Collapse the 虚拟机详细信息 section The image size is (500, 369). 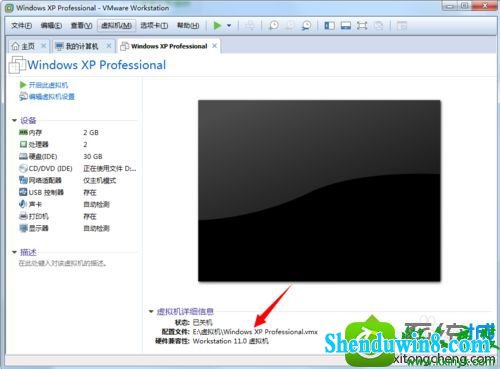[151, 311]
